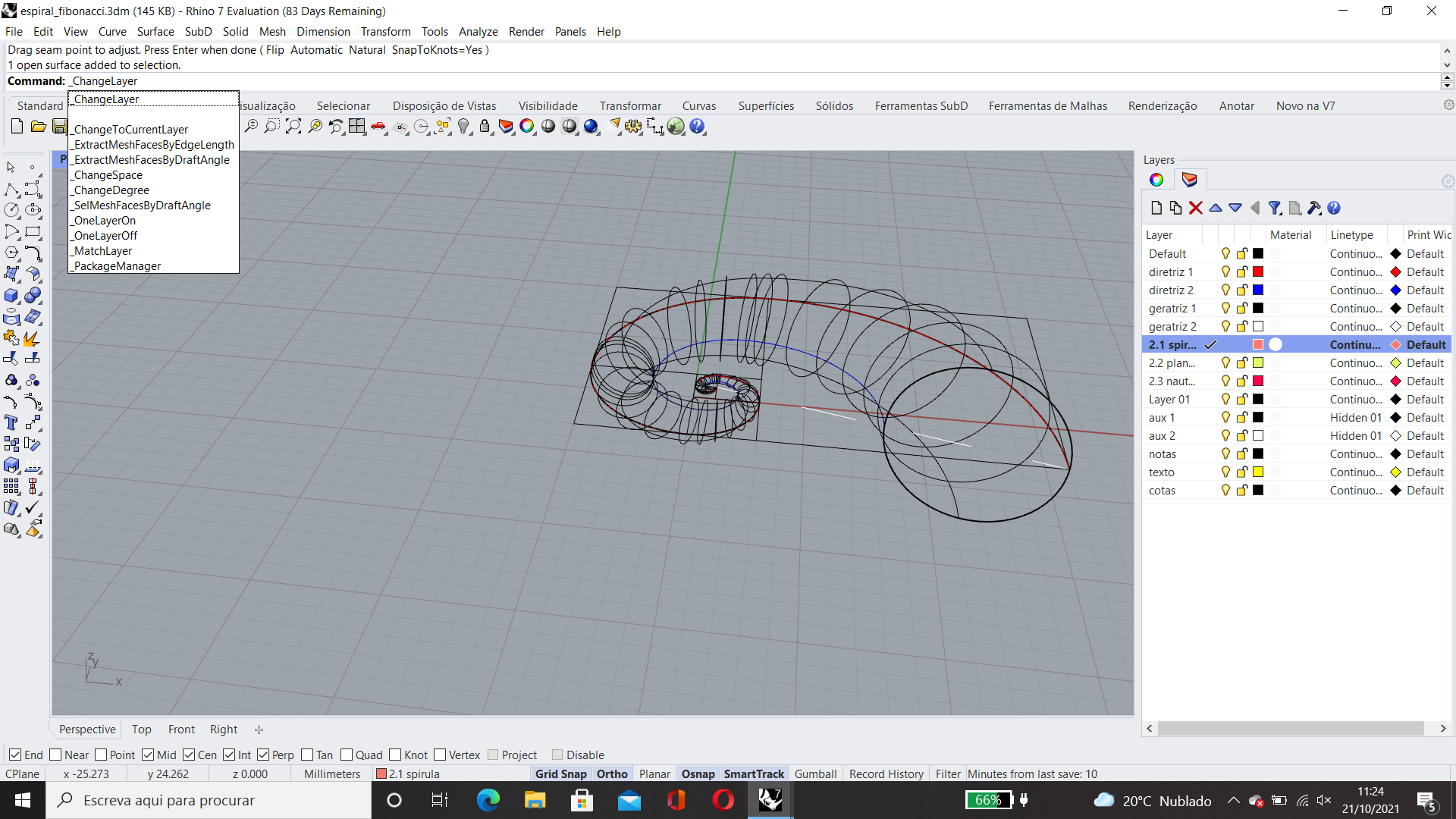
Task: Click the blue Help icon in Standard toolbar
Action: point(697,127)
